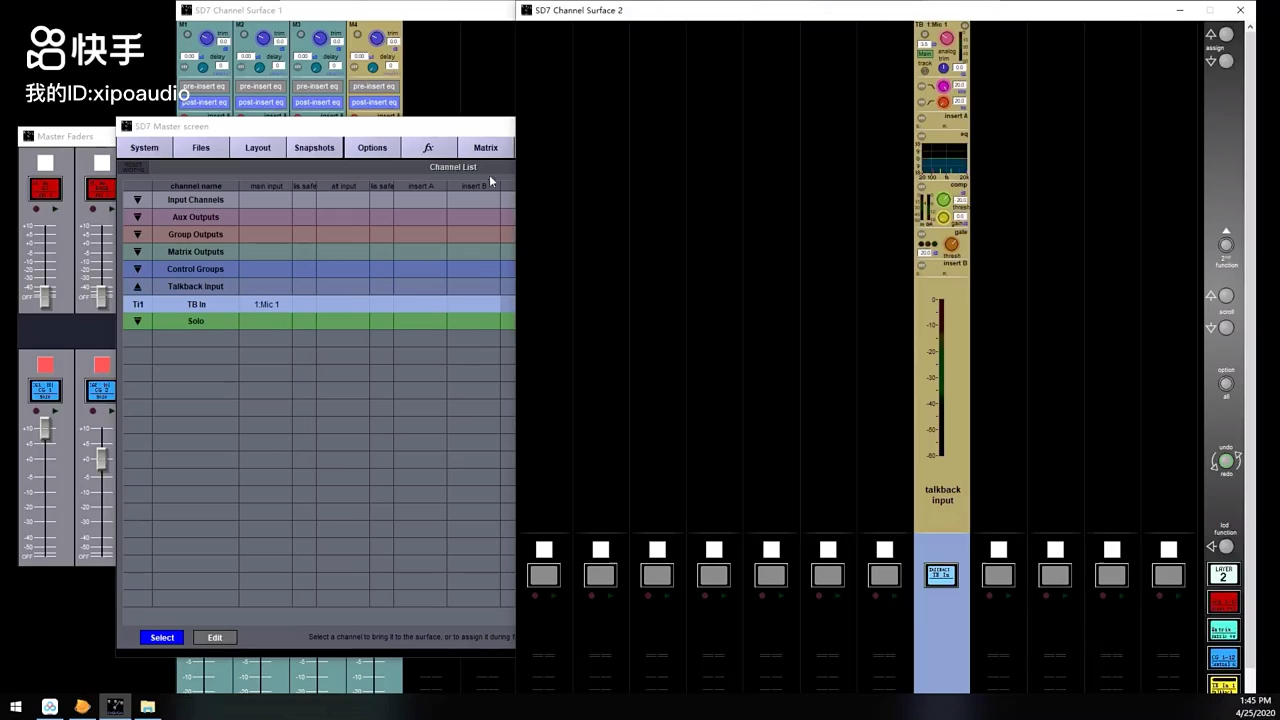Expand the Input Channels group

click(138, 200)
